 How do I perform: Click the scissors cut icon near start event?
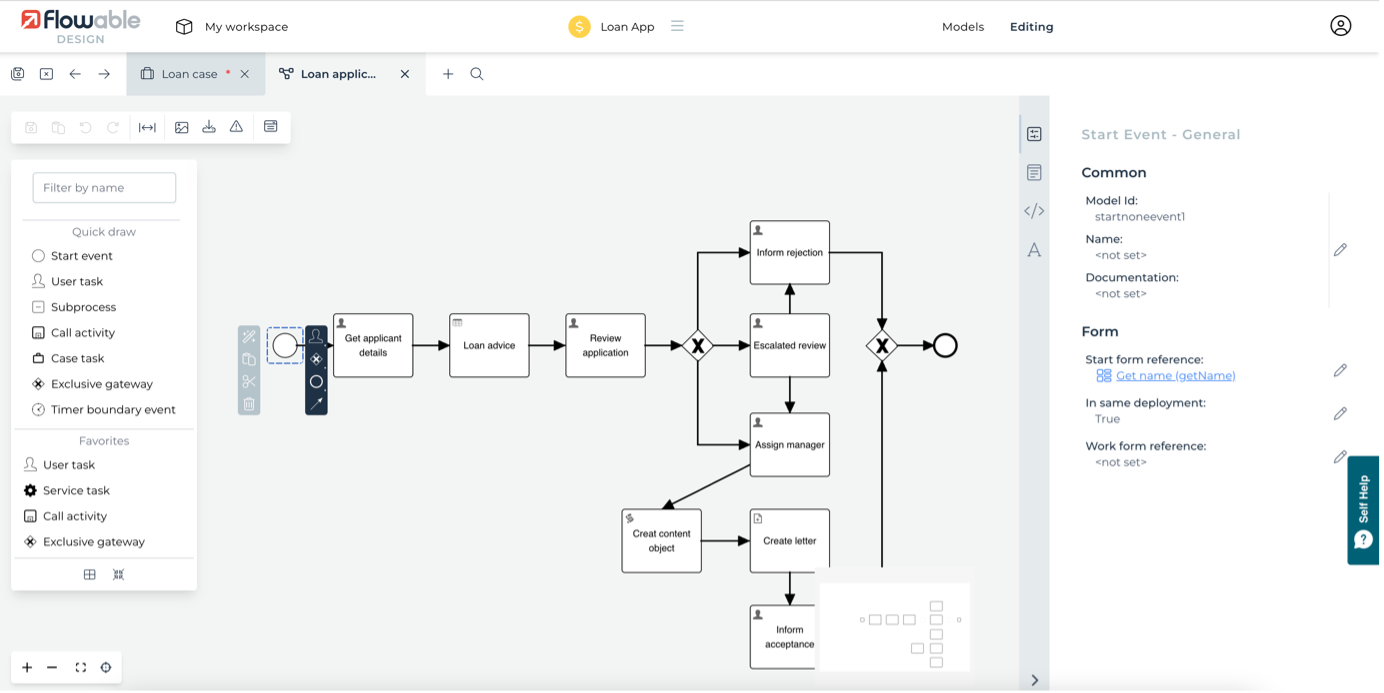click(249, 381)
